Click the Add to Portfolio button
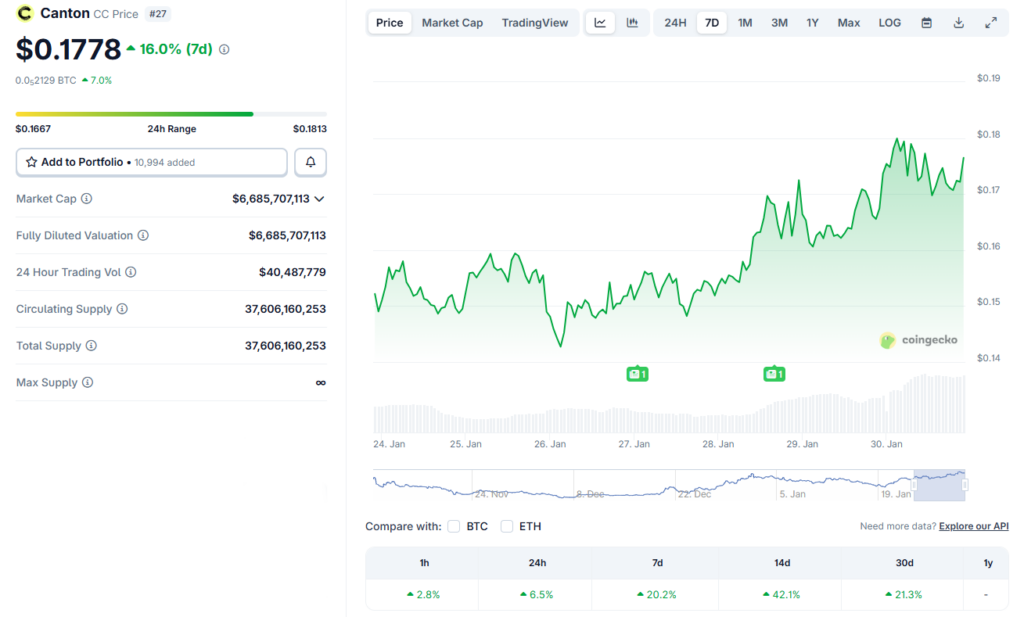 152,162
